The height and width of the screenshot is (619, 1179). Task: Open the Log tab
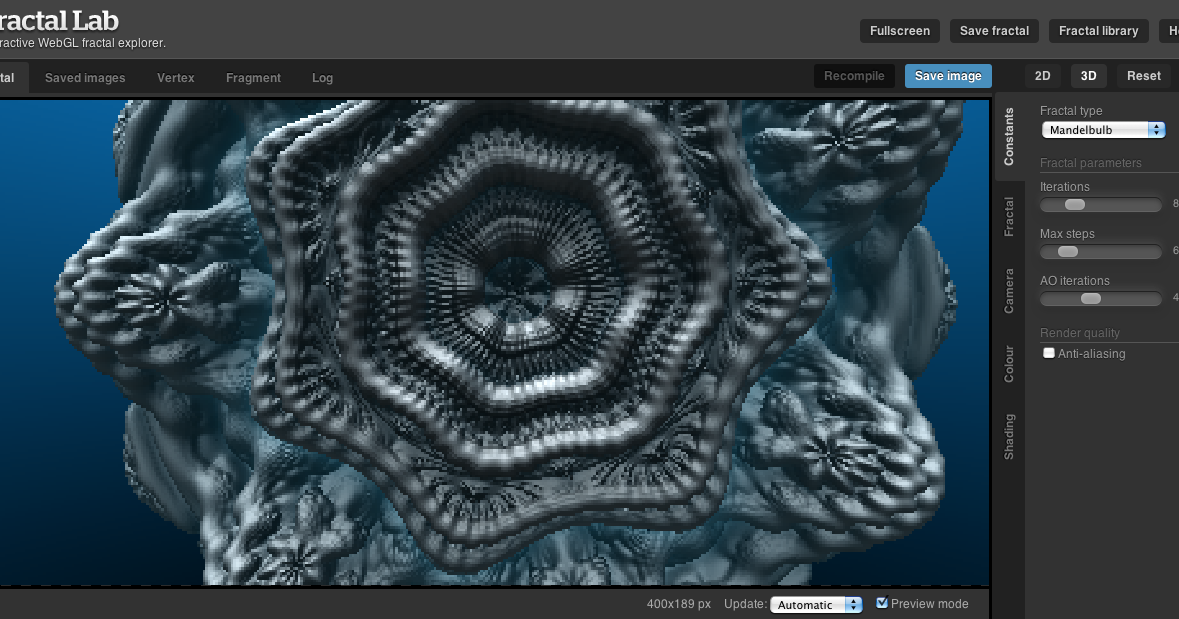coord(322,78)
